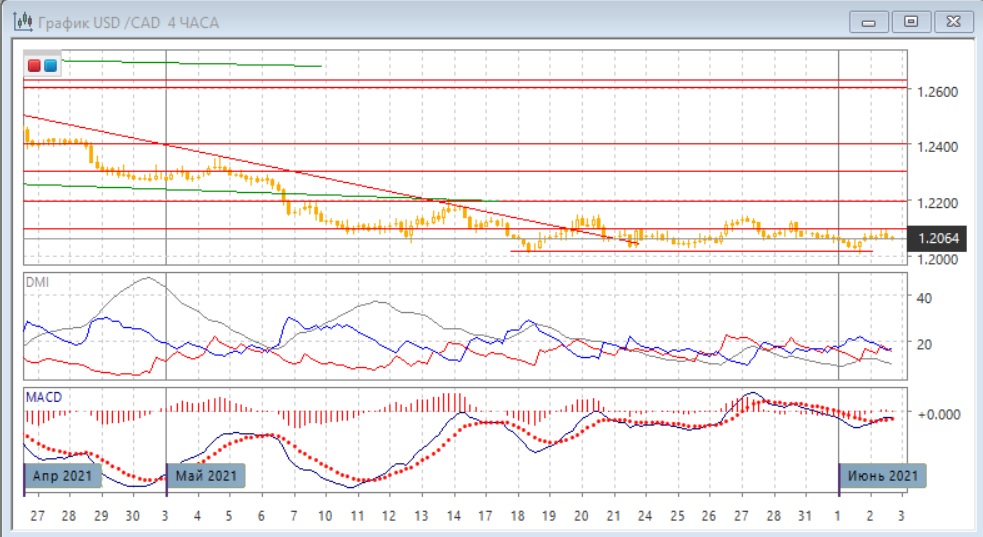
Task: Click date 27 at the timeline's left end
Action: click(x=37, y=515)
